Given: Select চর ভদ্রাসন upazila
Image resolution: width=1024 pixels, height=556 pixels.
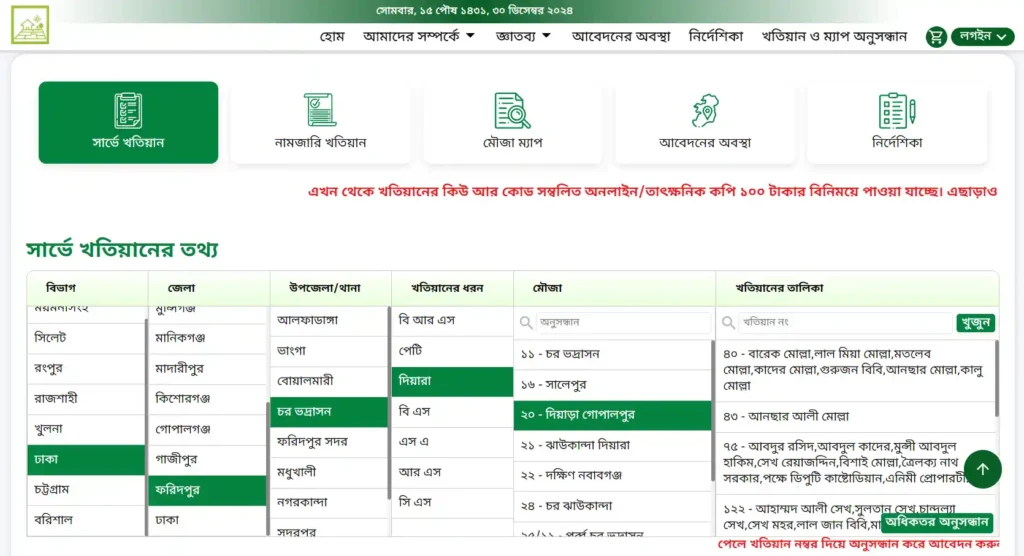Looking at the screenshot, I should pyautogui.click(x=329, y=412).
